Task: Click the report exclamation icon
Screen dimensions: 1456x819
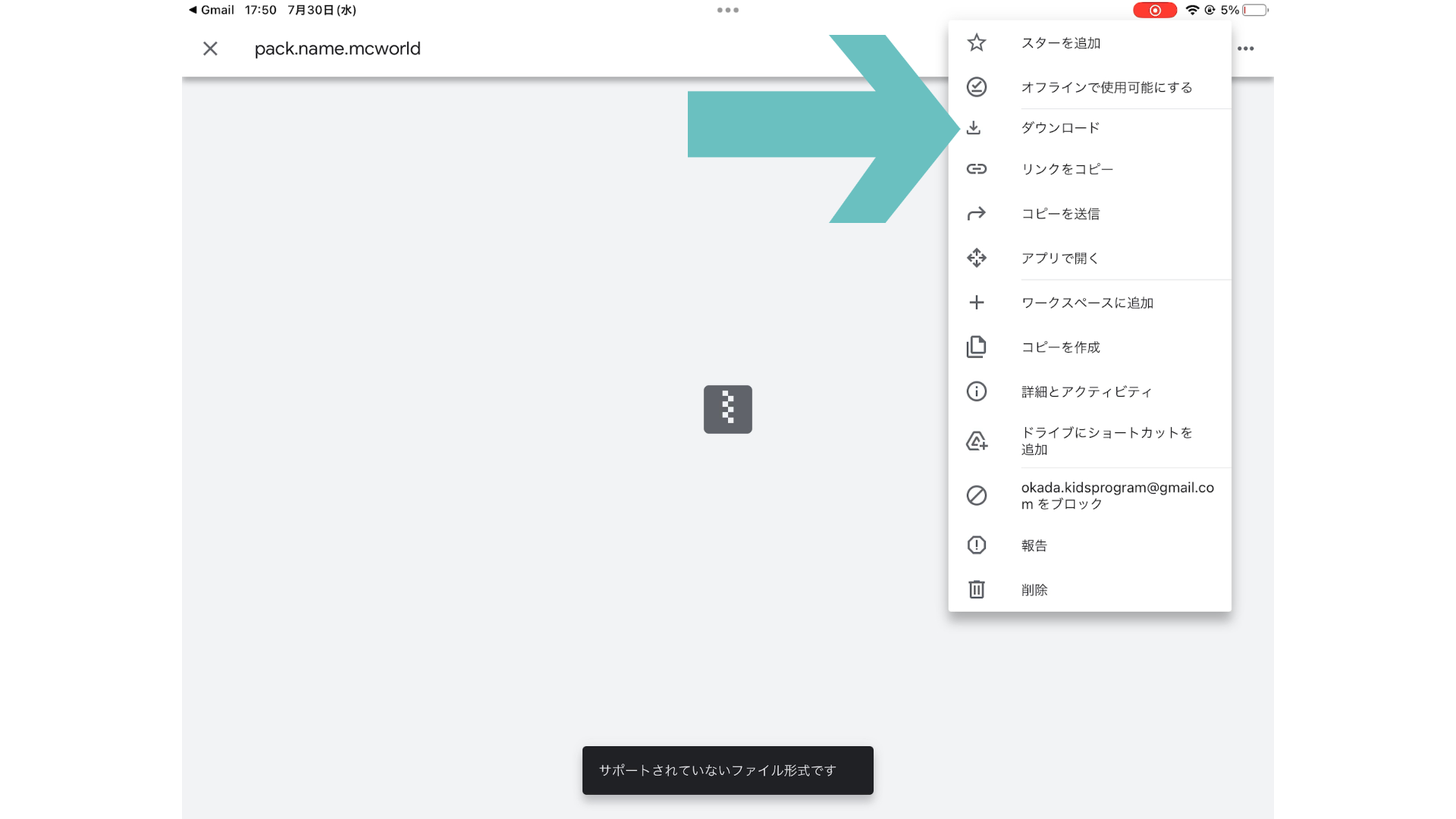Action: coord(976,545)
